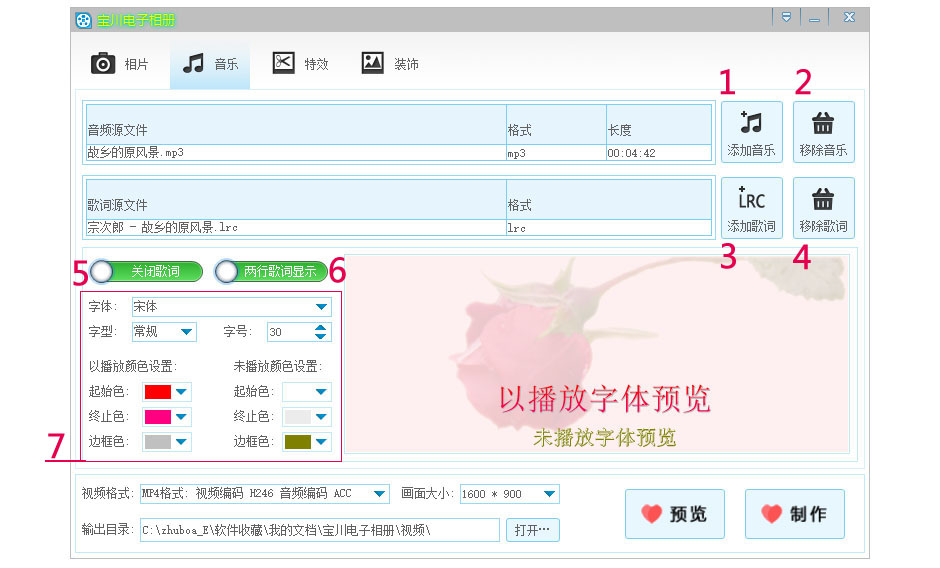Close the 宝川电子相册 window
This screenshot has width=940, height=568.
pyautogui.click(x=849, y=17)
